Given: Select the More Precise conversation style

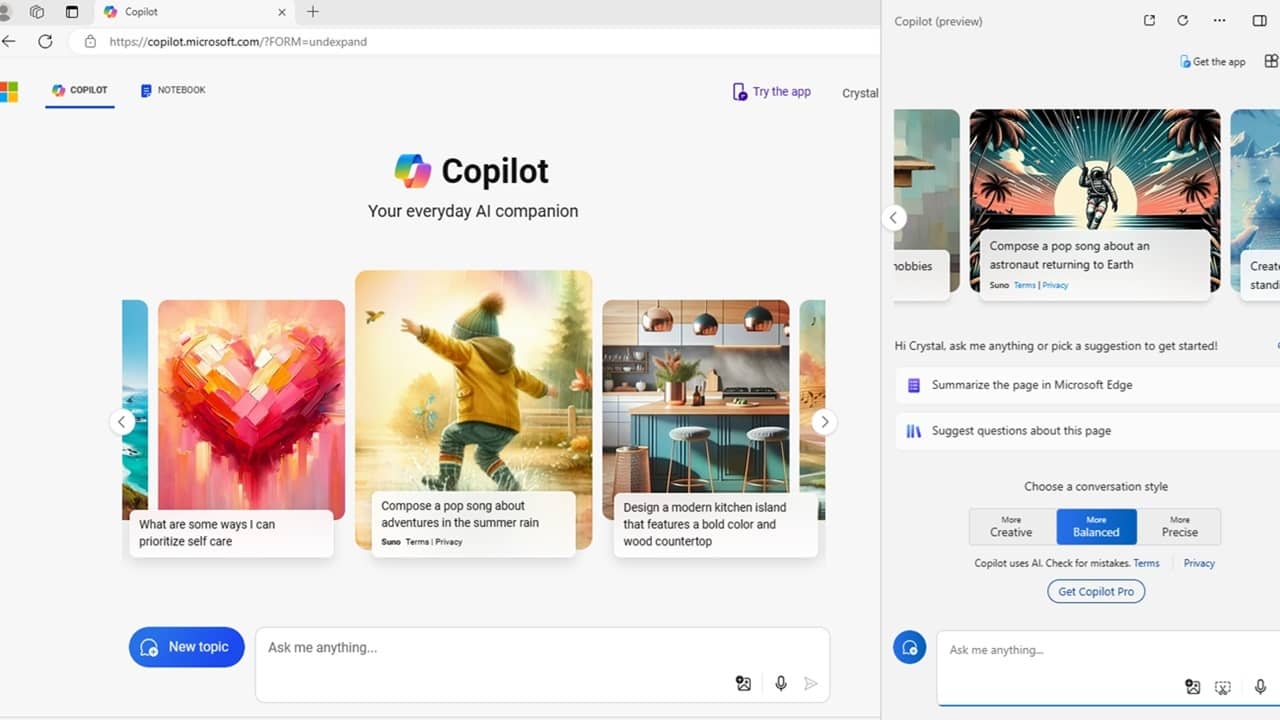Looking at the screenshot, I should coord(1180,526).
